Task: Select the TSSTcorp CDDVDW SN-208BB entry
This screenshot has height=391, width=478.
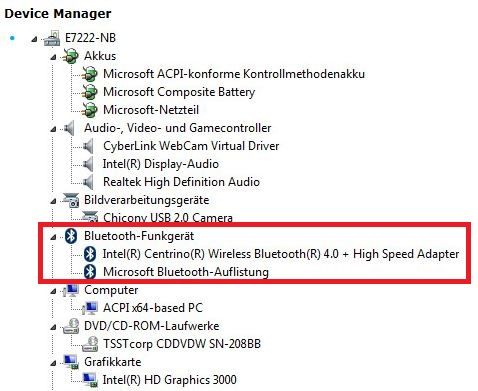Action: click(182, 344)
